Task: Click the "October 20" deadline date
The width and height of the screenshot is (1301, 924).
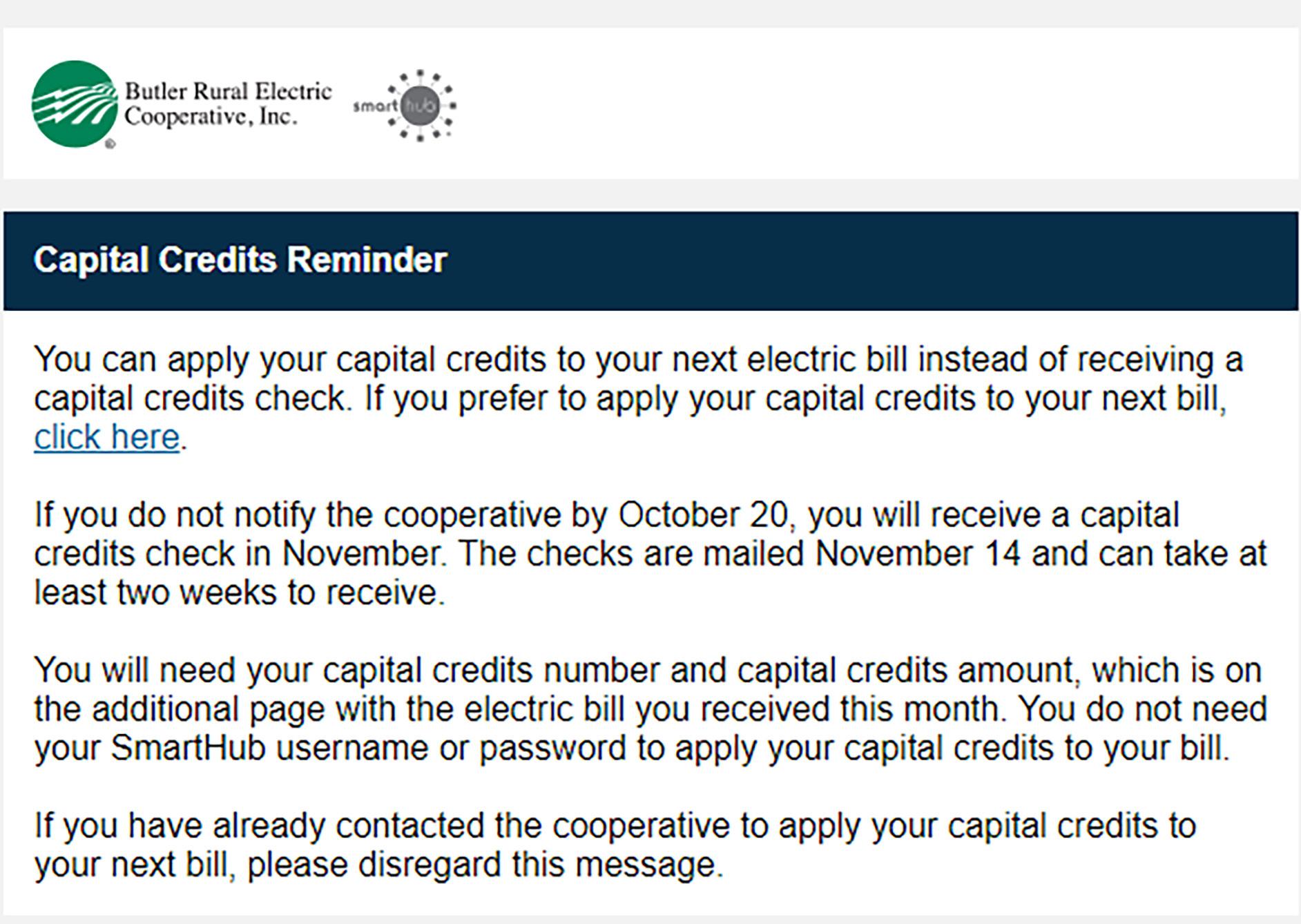Action: pyautogui.click(x=703, y=515)
